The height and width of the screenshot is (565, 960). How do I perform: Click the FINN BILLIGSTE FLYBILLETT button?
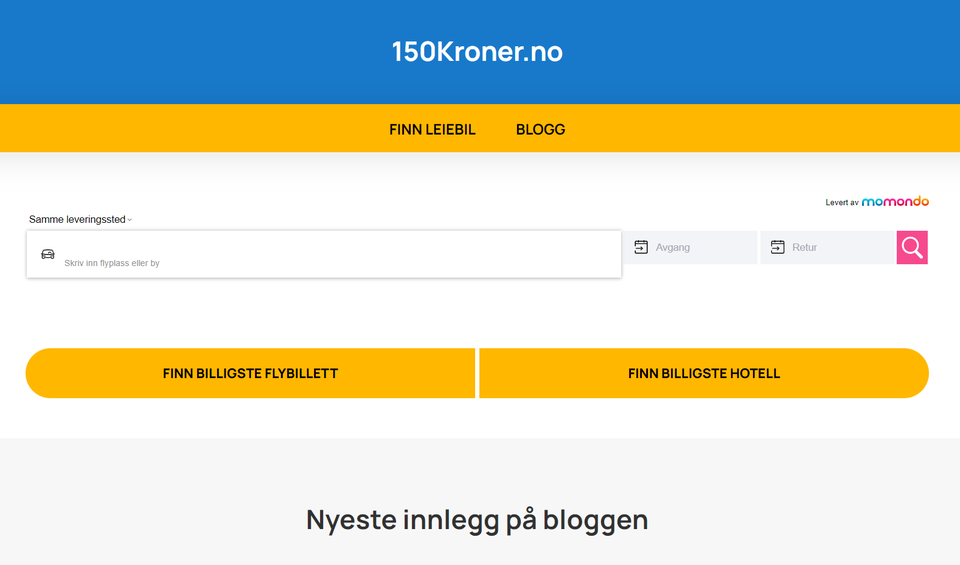(250, 373)
